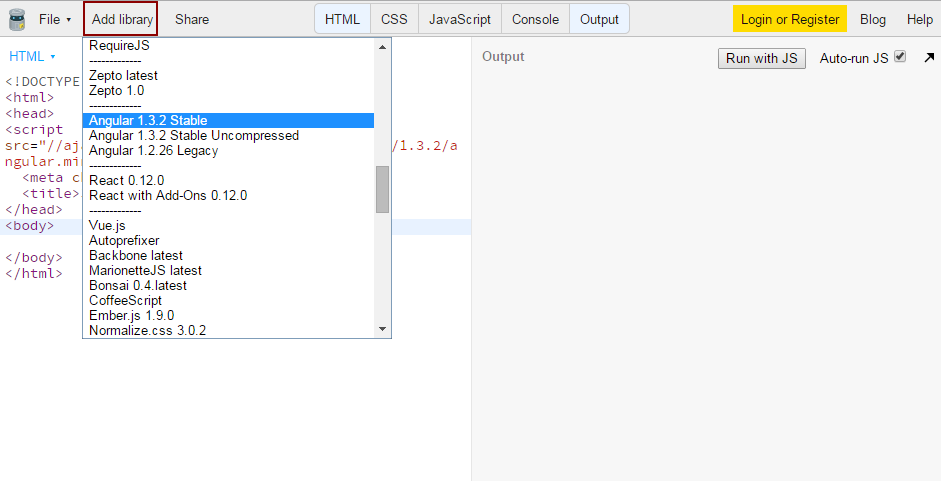Click the <html> tag line in the editor
941x481 pixels.
(30, 97)
